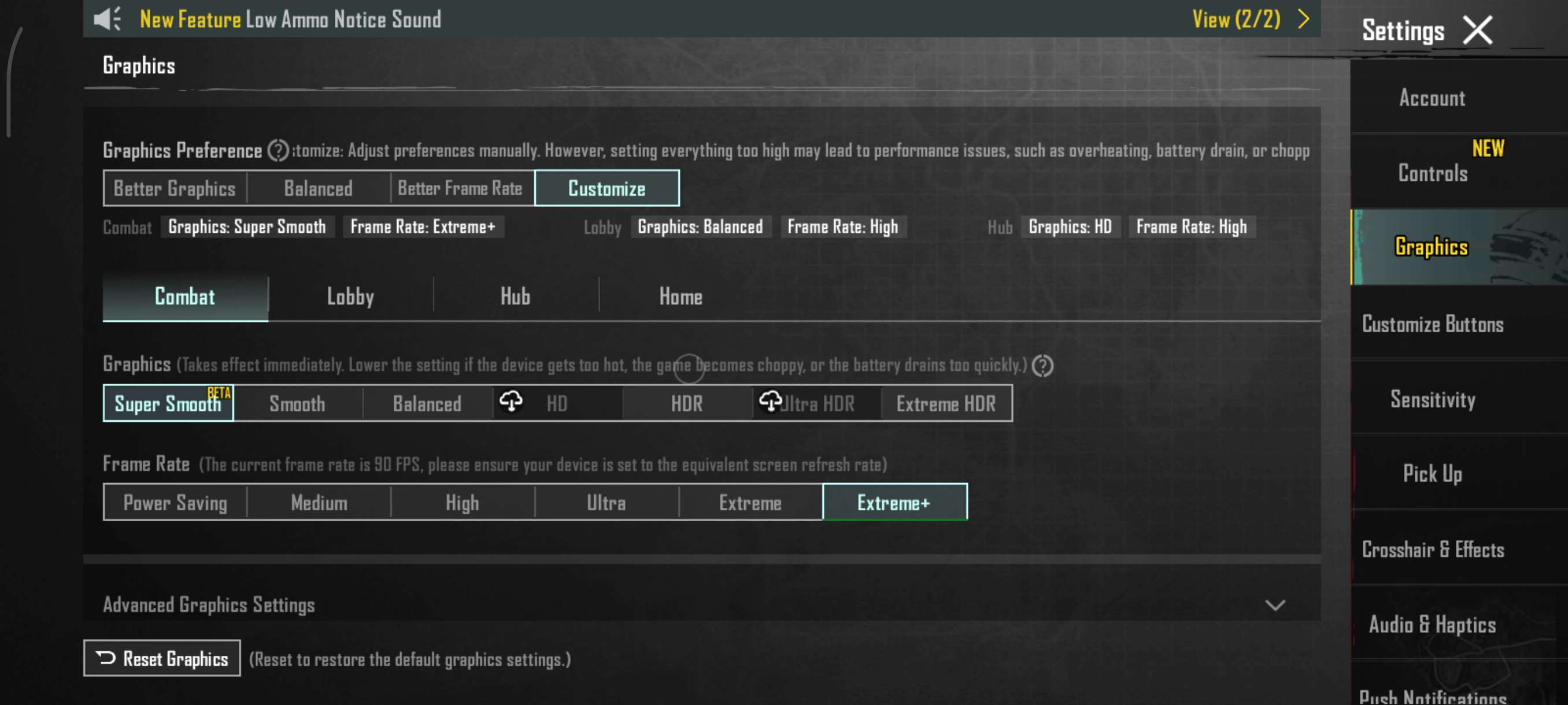
Task: Open Controls settings marked NEW
Action: click(x=1432, y=173)
